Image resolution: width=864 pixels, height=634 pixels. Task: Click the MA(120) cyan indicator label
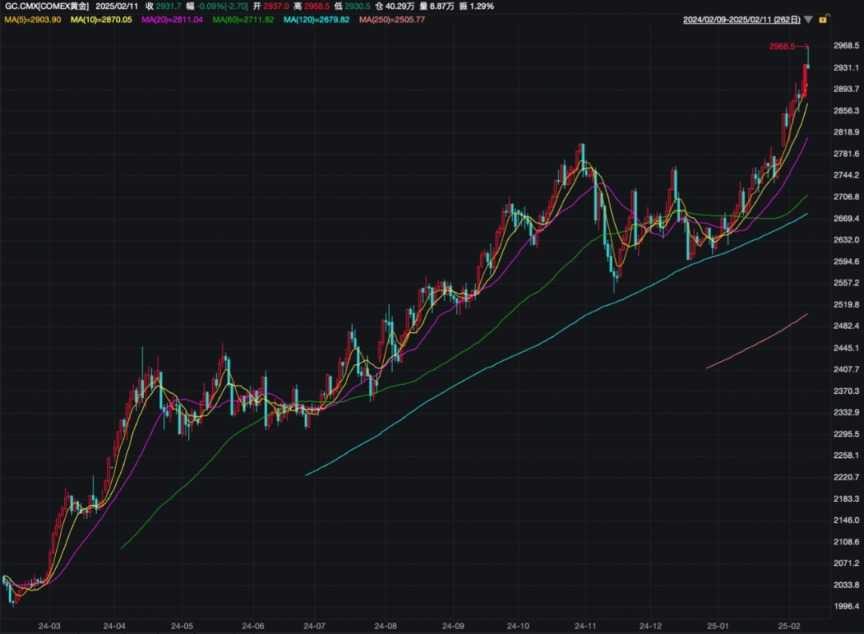point(316,20)
